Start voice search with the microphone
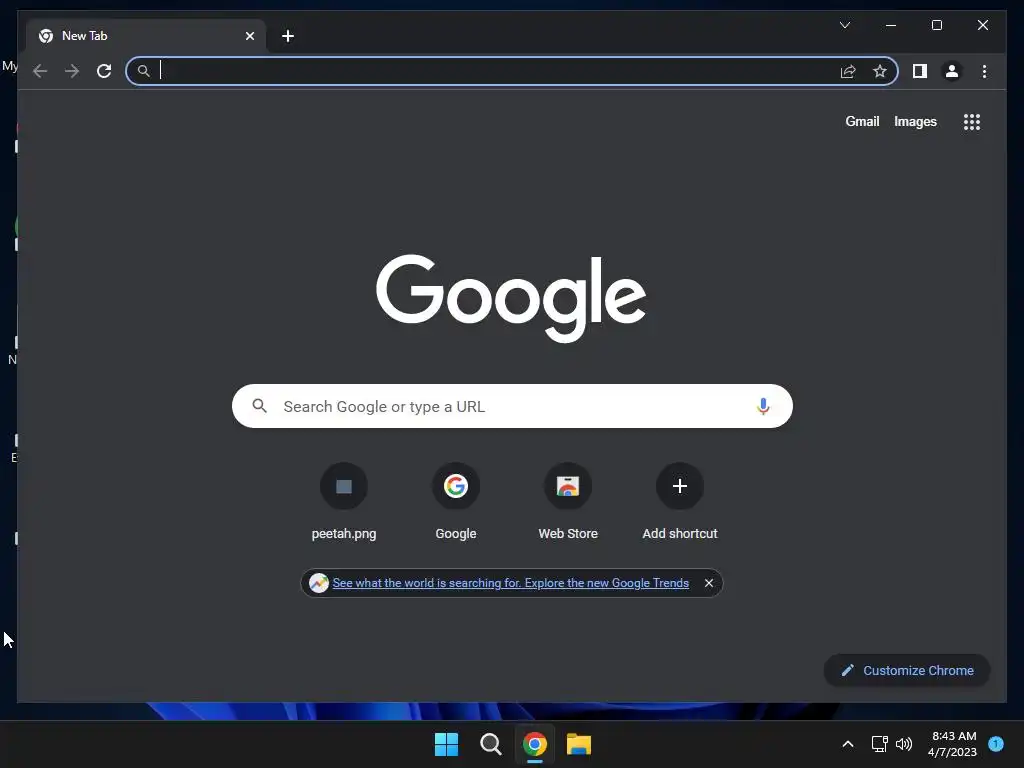 point(763,406)
